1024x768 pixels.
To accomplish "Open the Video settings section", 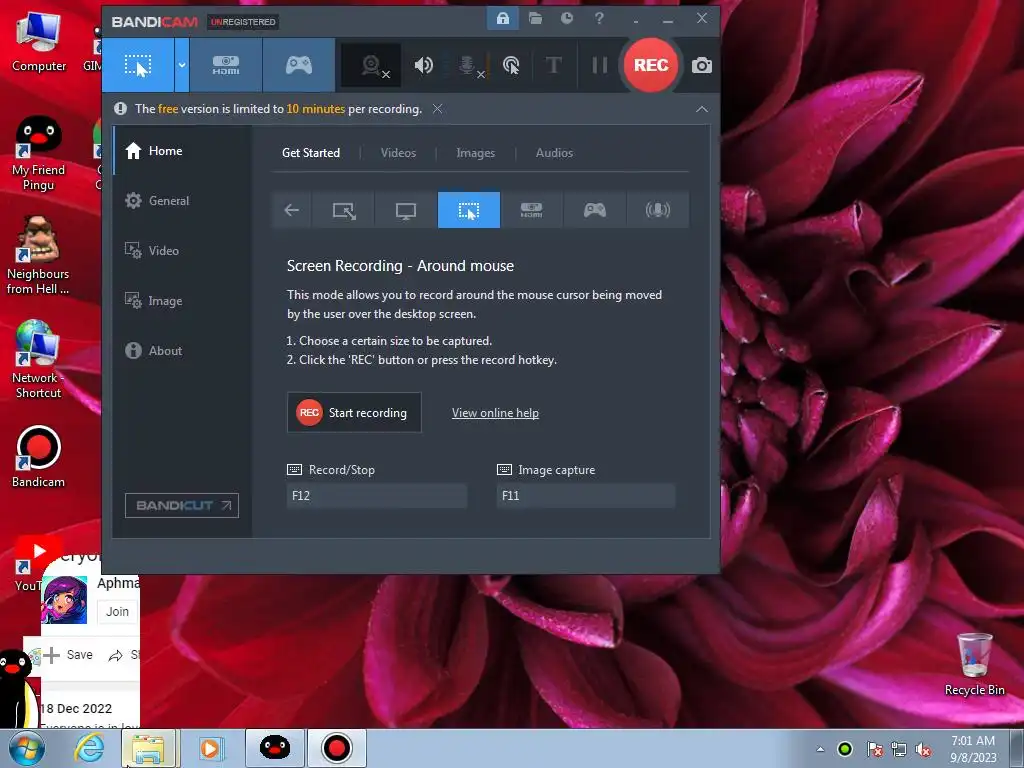I will click(152, 251).
